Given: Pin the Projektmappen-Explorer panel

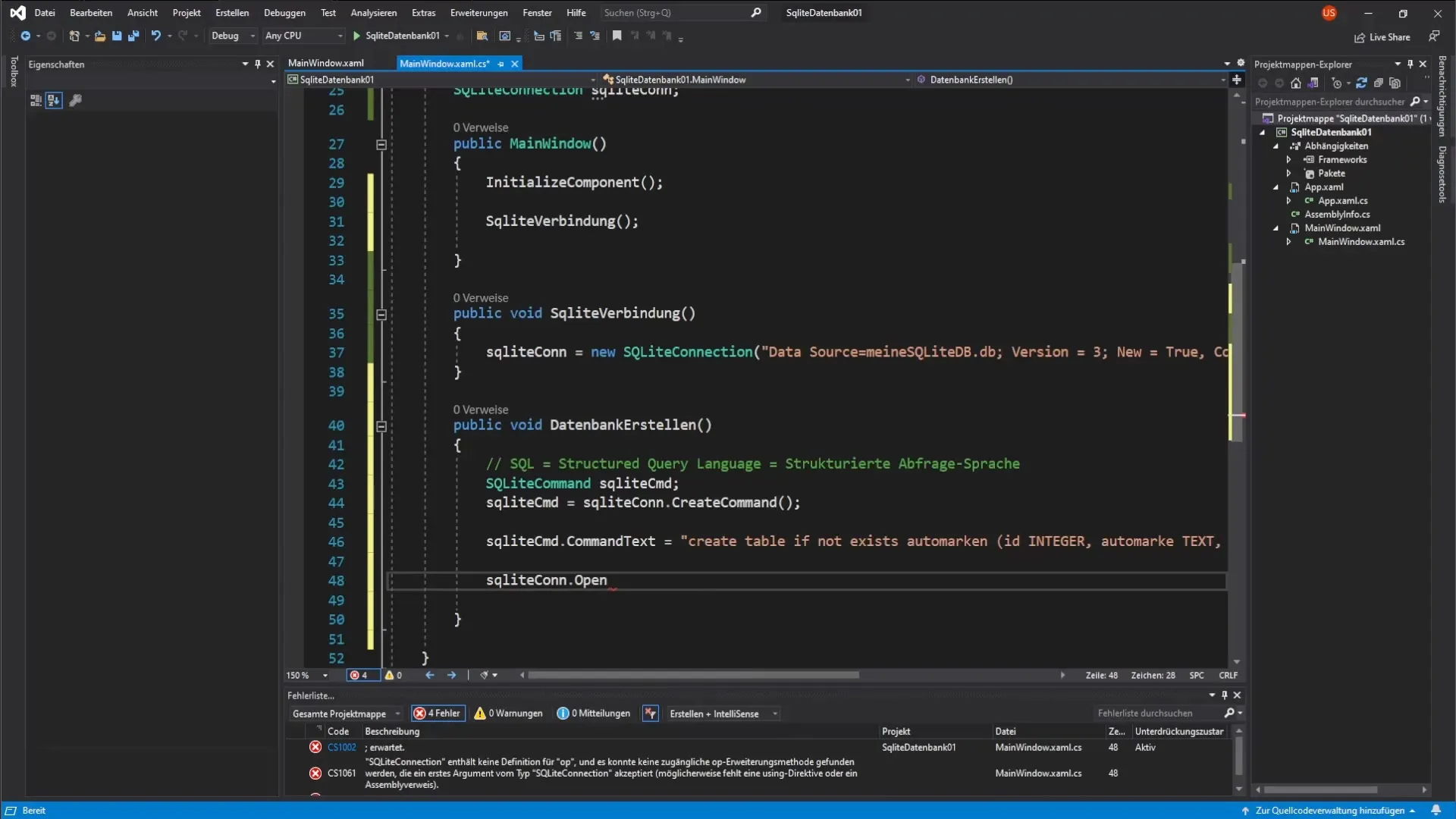Looking at the screenshot, I should [1410, 64].
